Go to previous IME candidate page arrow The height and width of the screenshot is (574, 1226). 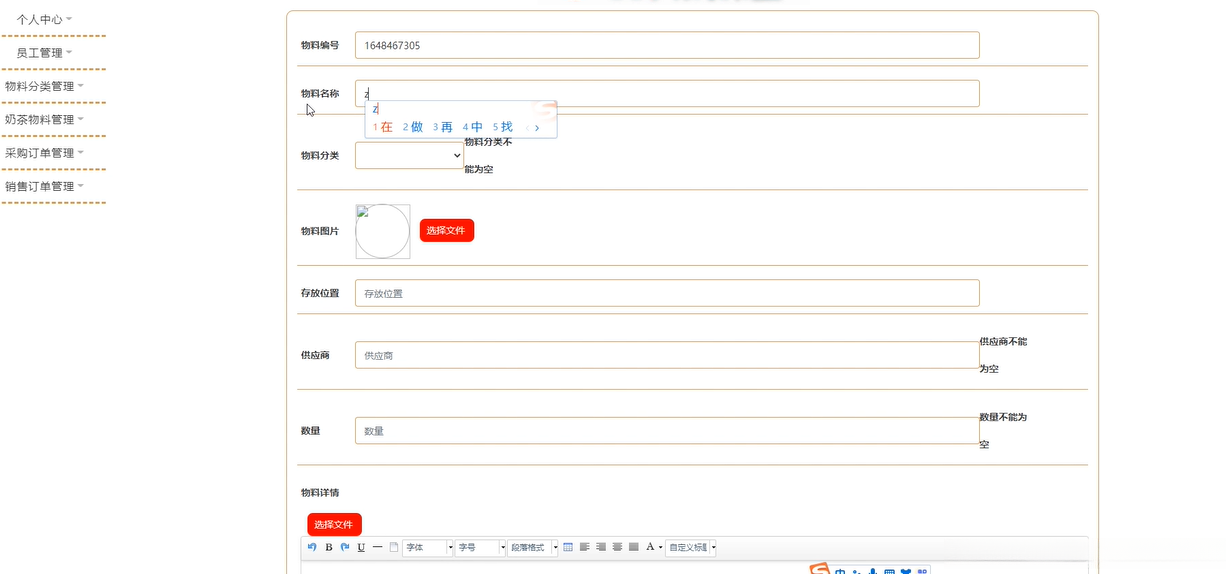click(527, 128)
